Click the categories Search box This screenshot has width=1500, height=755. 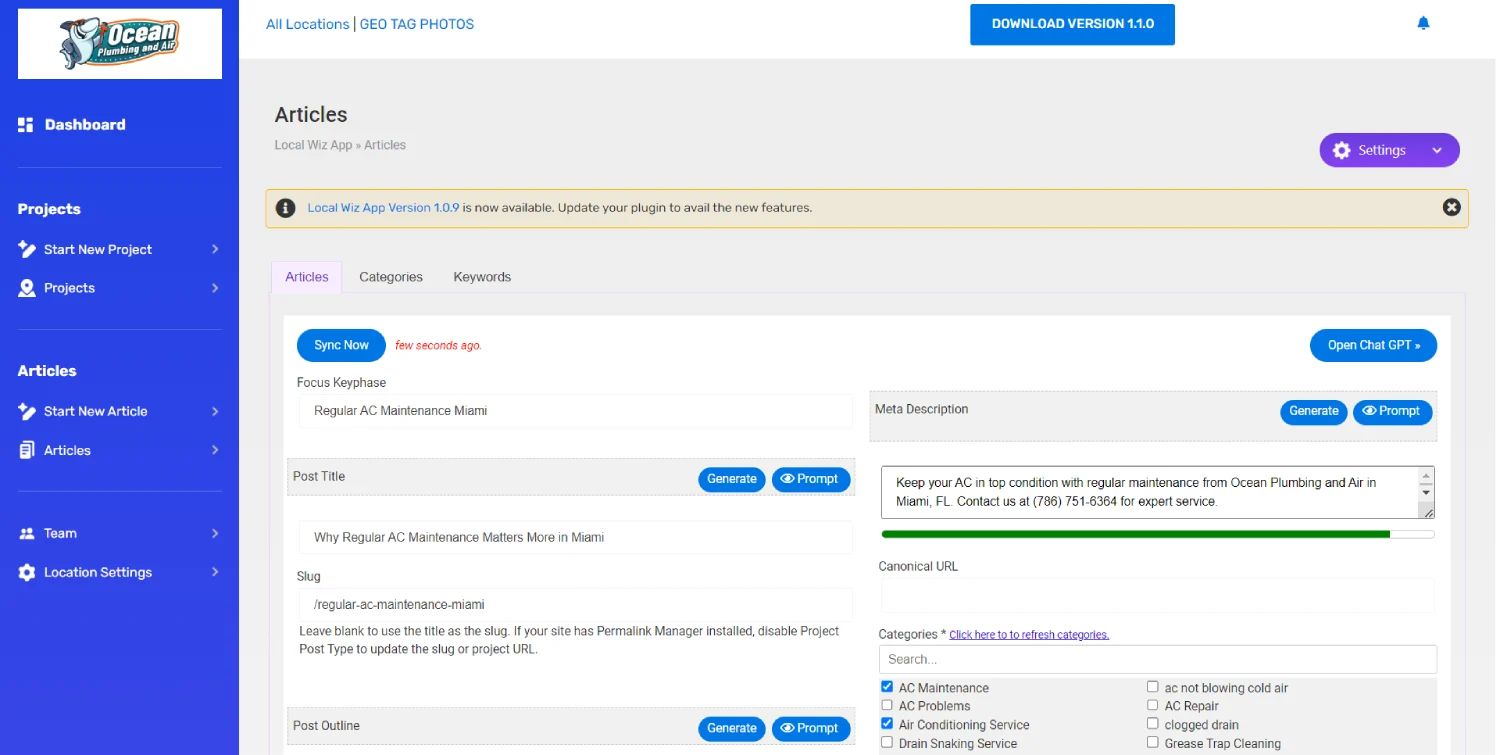coord(1158,659)
